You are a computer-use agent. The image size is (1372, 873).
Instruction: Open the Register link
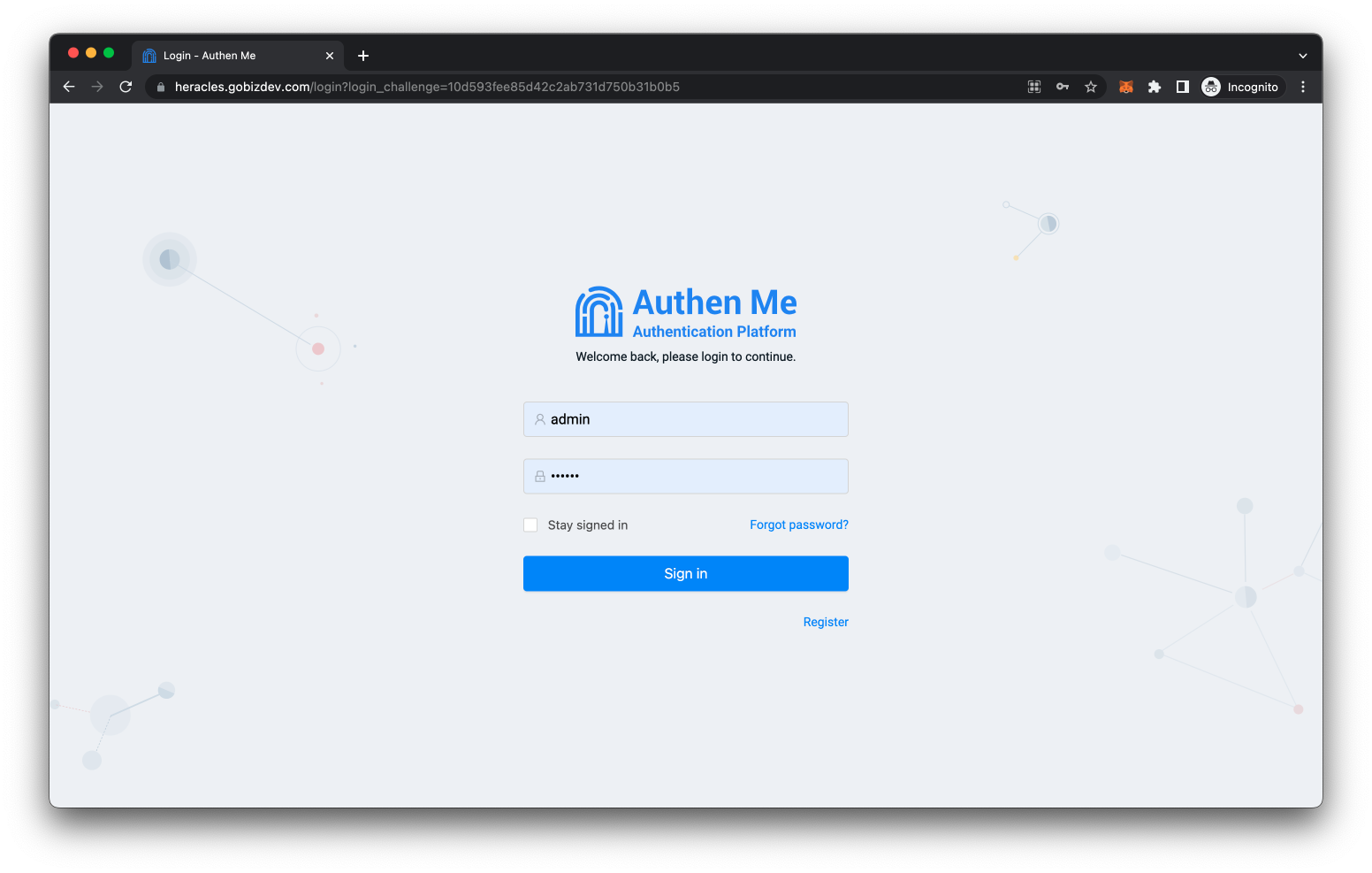825,622
